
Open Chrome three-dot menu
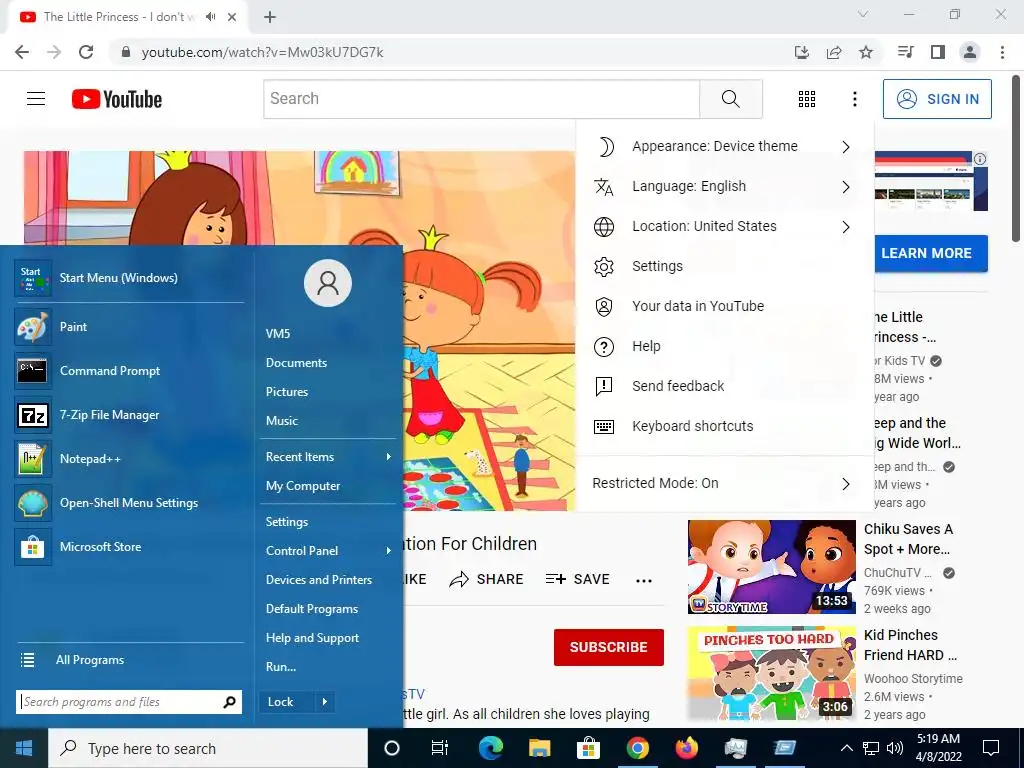[x=1002, y=52]
